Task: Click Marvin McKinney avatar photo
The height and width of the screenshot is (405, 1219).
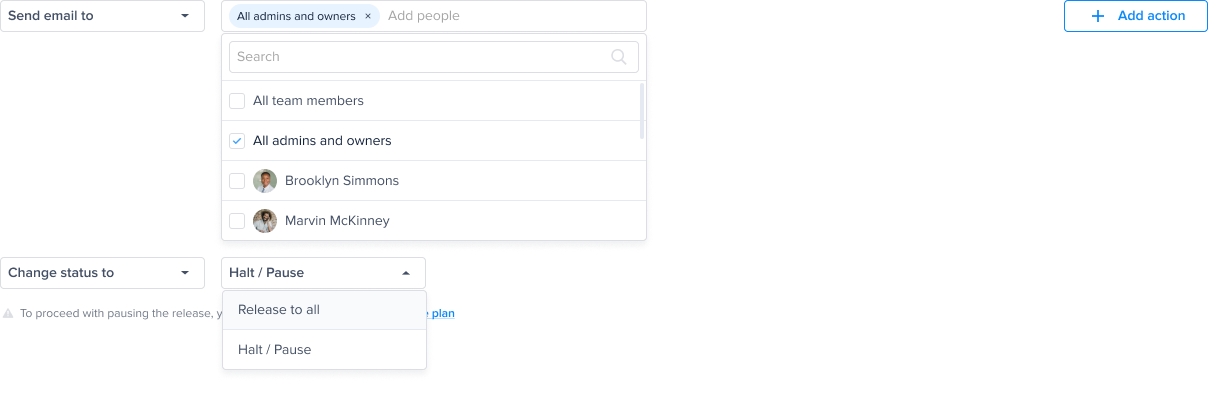Action: click(x=265, y=221)
